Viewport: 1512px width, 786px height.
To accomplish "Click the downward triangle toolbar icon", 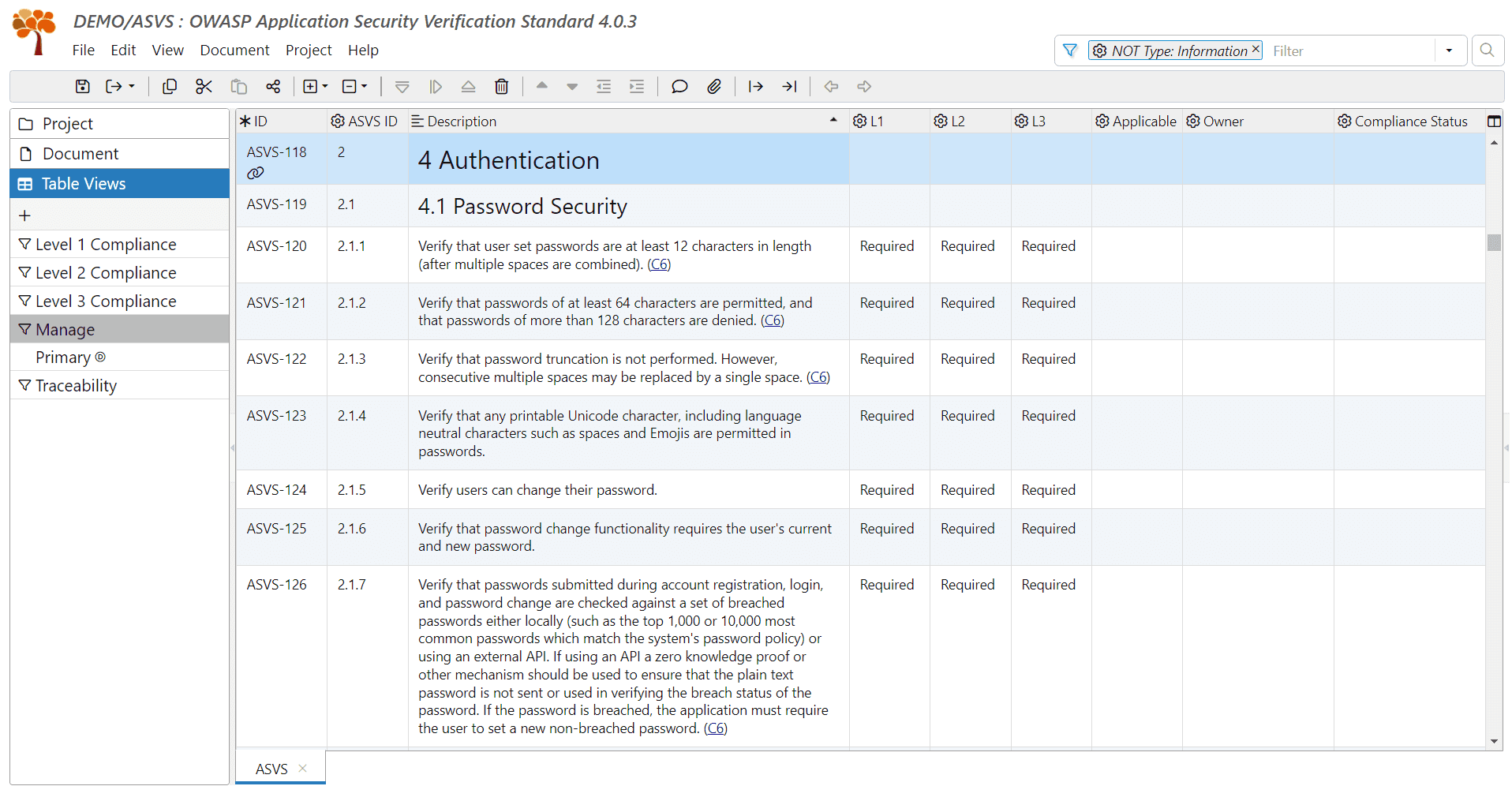I will point(402,87).
